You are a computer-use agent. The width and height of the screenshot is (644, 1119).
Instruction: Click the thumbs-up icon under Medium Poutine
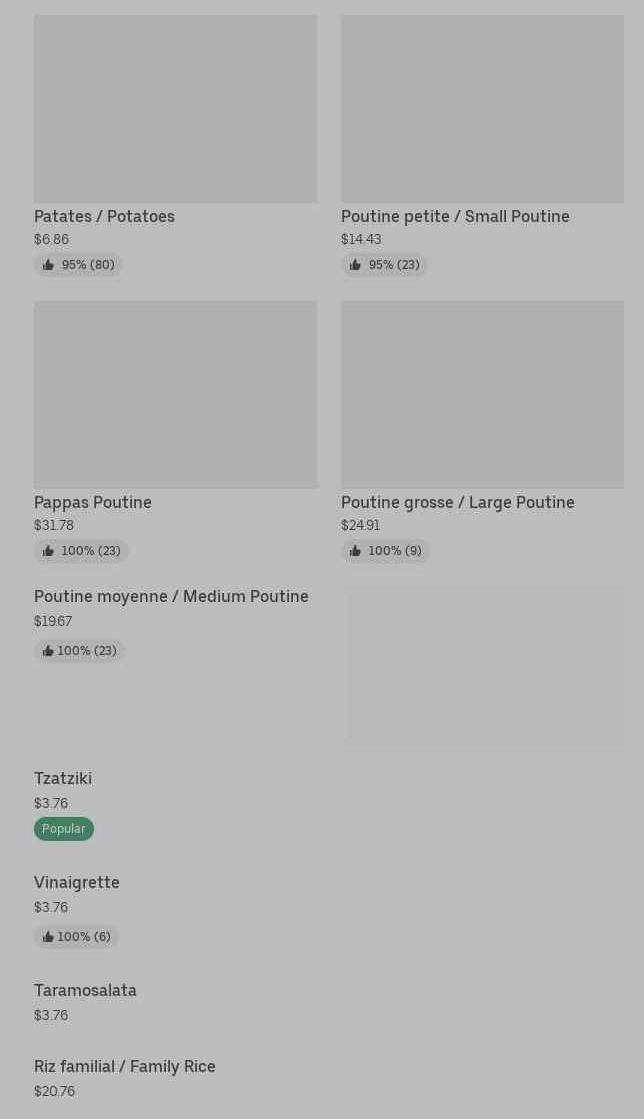pos(48,651)
